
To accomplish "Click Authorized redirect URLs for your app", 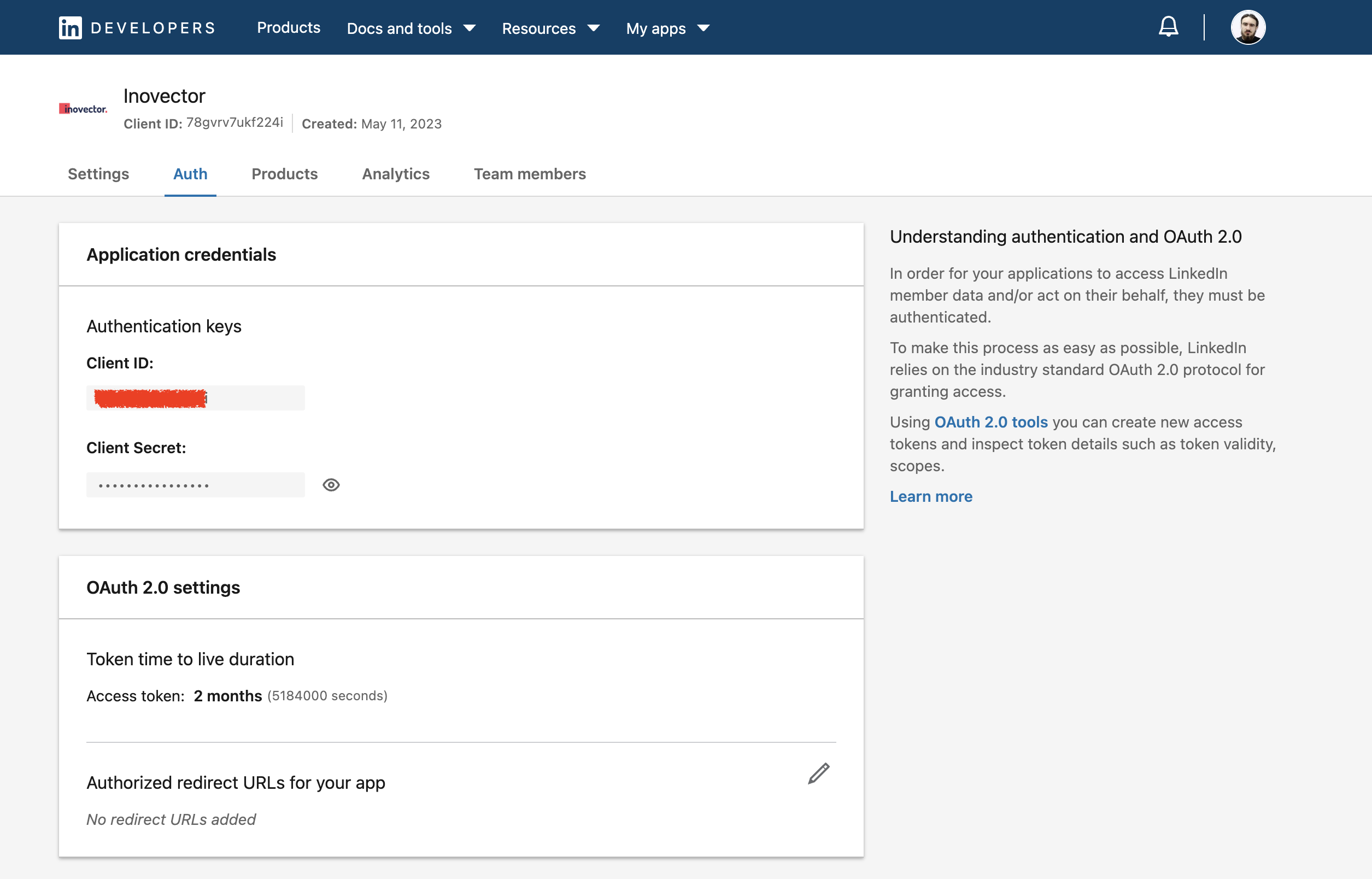I will [x=236, y=783].
